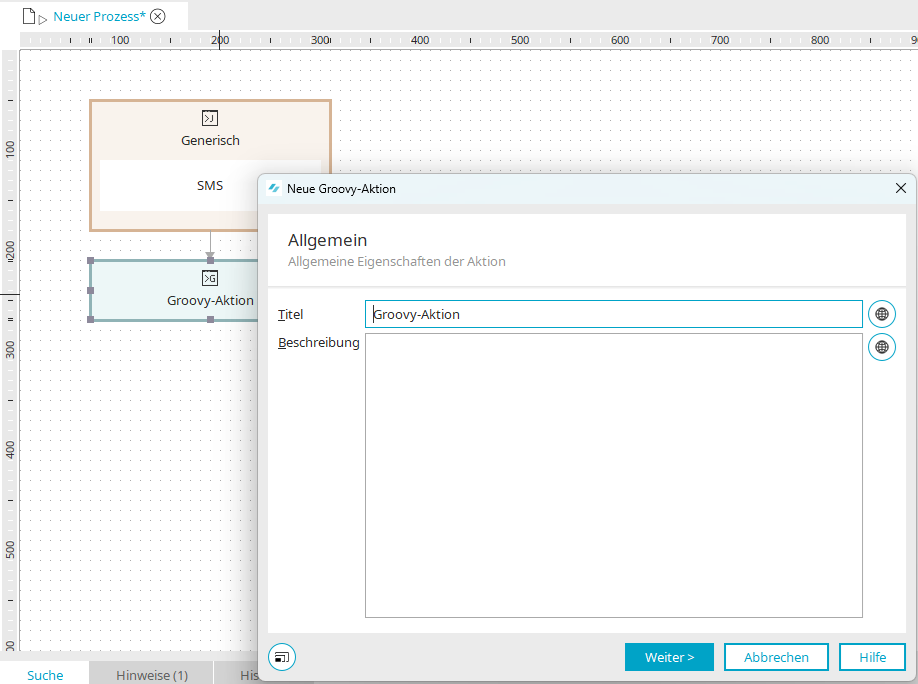Click the document icon beside the Neuer Prozess tab

point(29,16)
